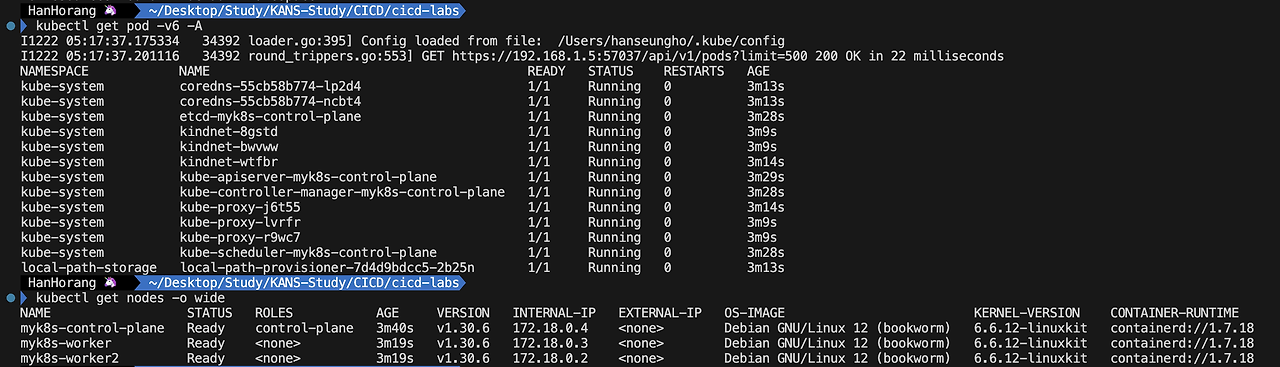
Task: Click pod name kube-proxy-r9wc7
Action: [x=240, y=237]
